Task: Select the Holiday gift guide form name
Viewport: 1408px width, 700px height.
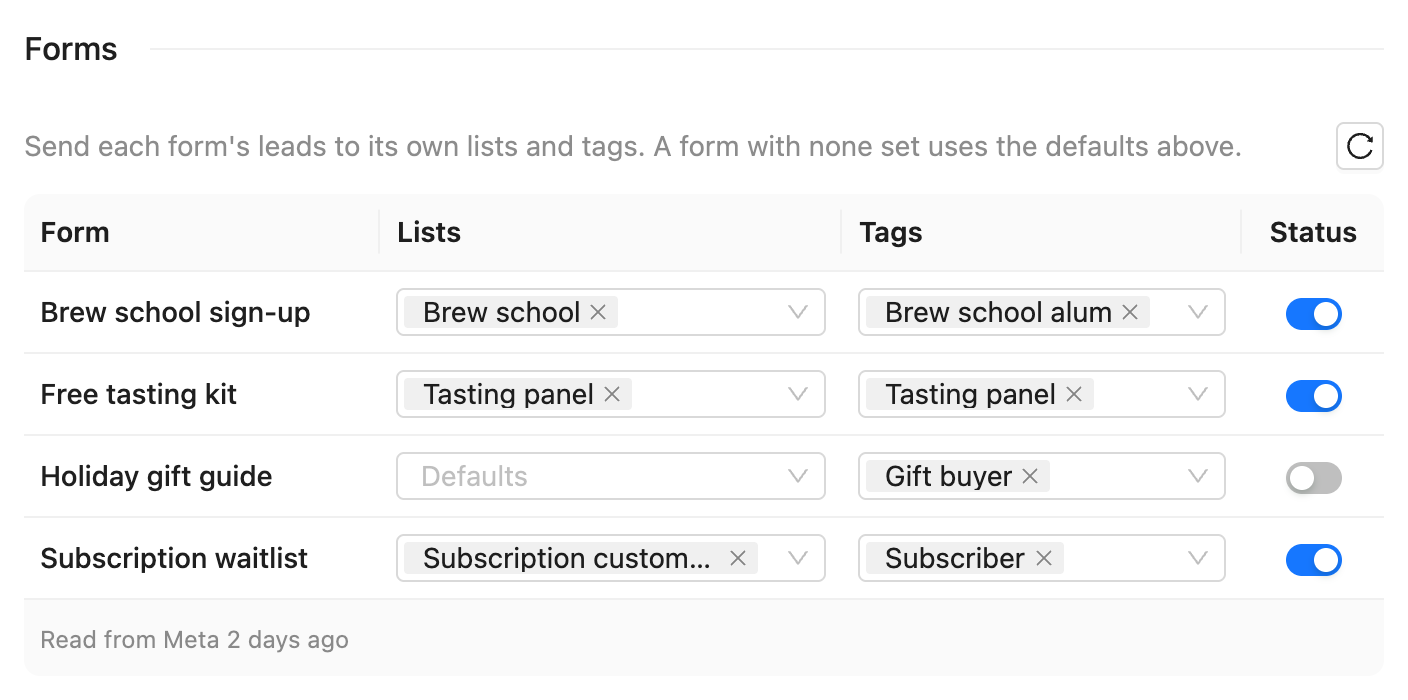Action: [x=156, y=477]
